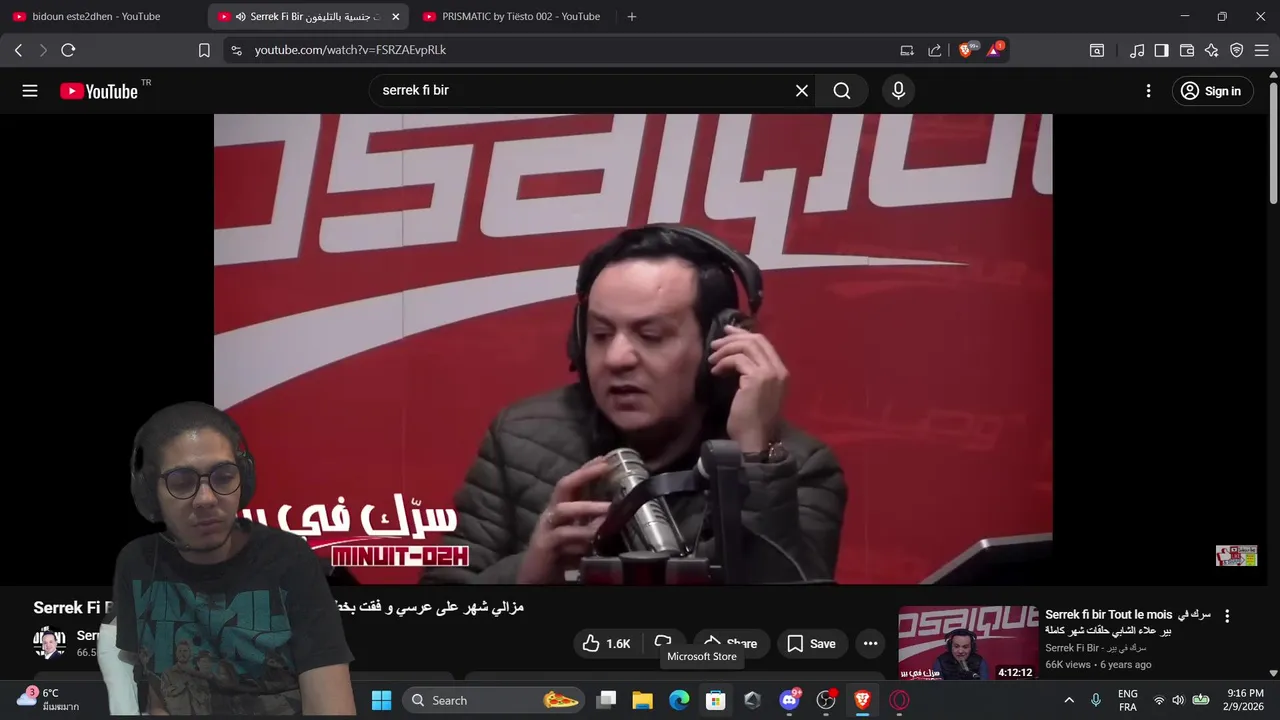
Task: Go back in browser
Action: click(18, 50)
